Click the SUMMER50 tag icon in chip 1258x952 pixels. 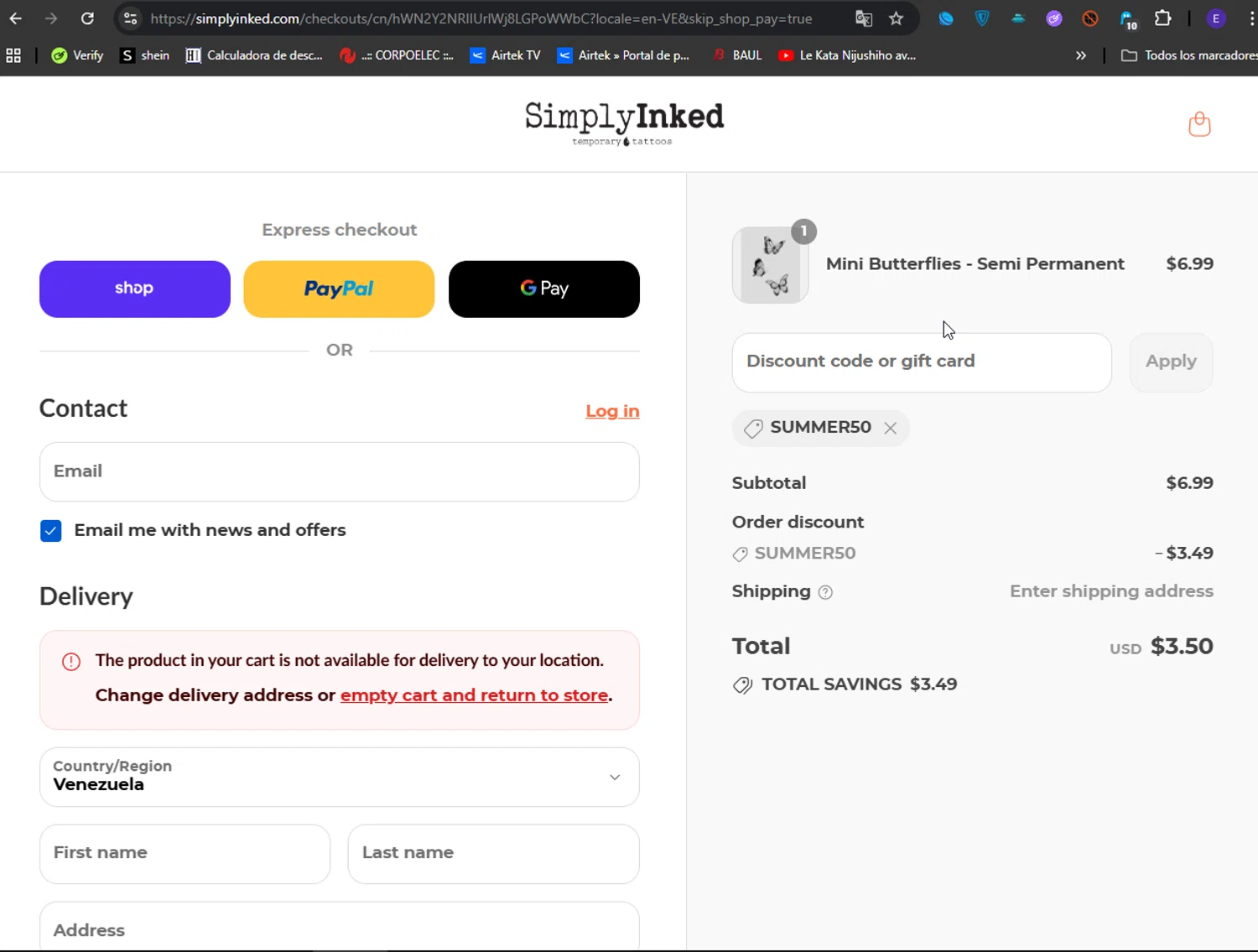click(753, 429)
